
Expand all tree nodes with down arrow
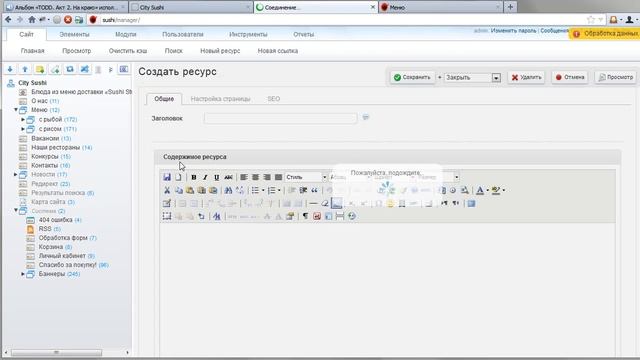pyautogui.click(x=10, y=69)
